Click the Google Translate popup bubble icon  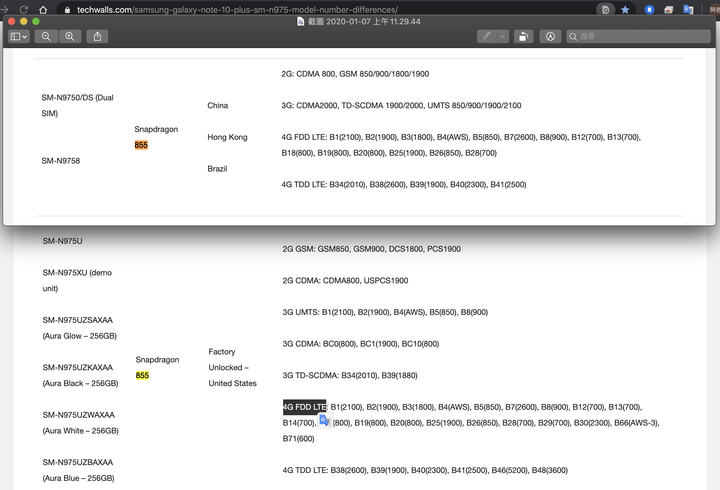[325, 420]
